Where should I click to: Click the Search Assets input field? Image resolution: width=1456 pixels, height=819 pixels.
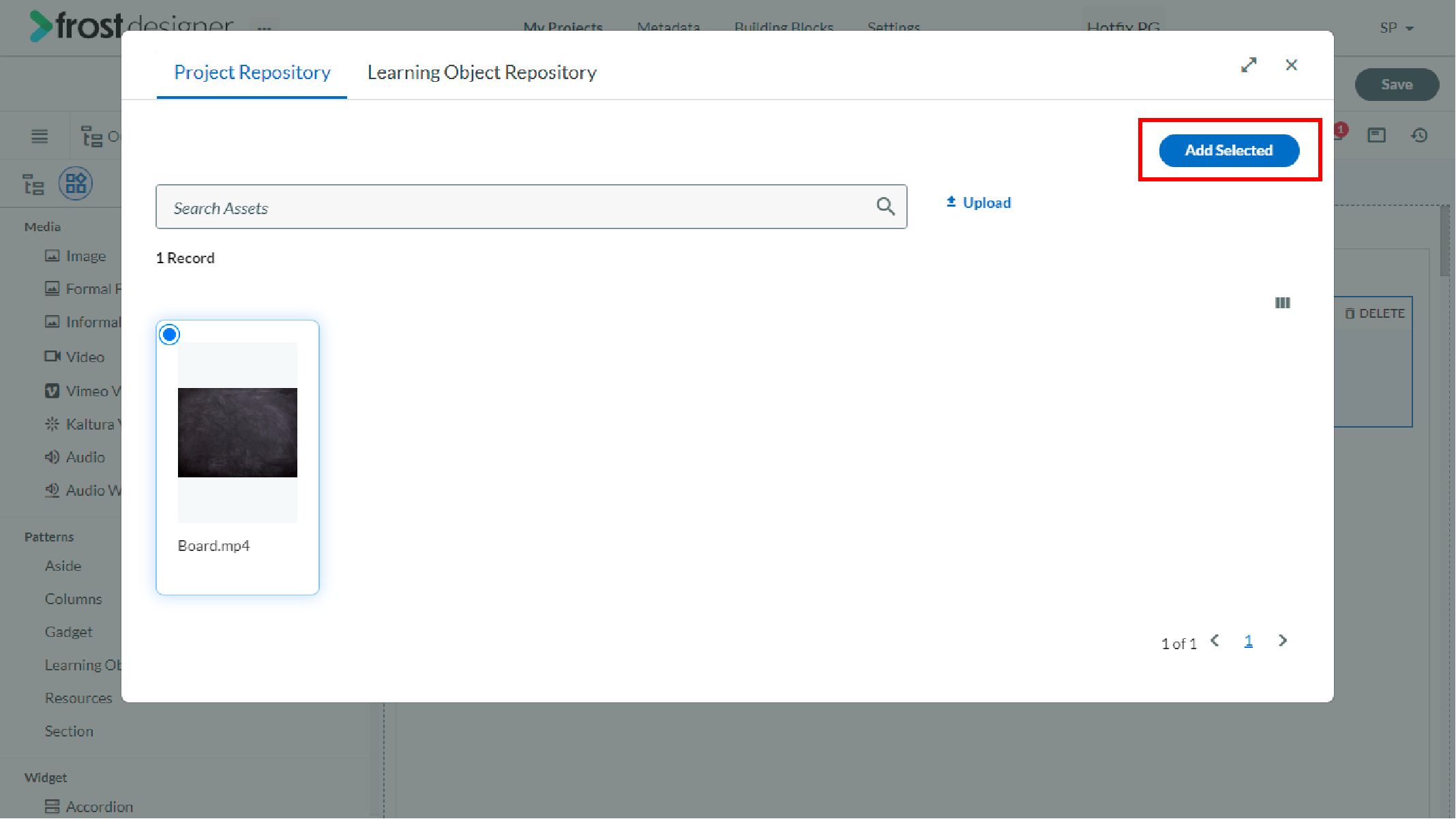coord(531,207)
